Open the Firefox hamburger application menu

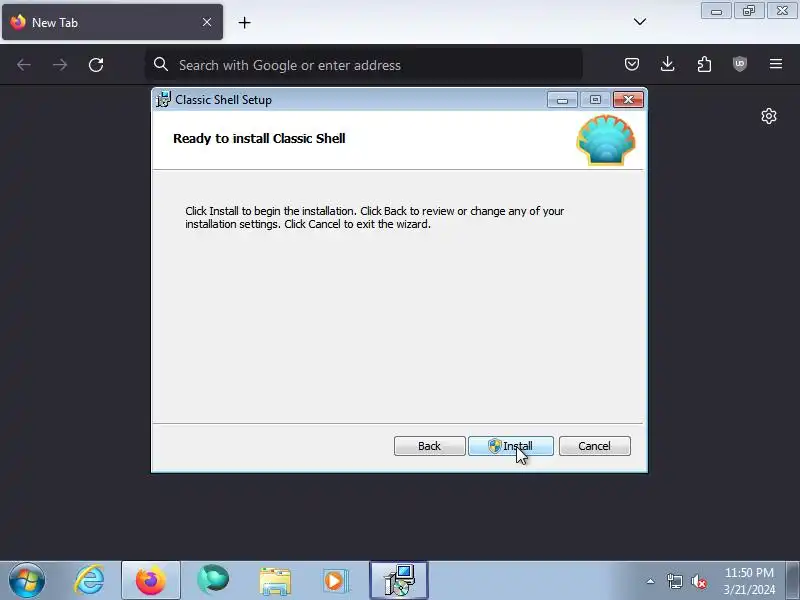pos(776,64)
